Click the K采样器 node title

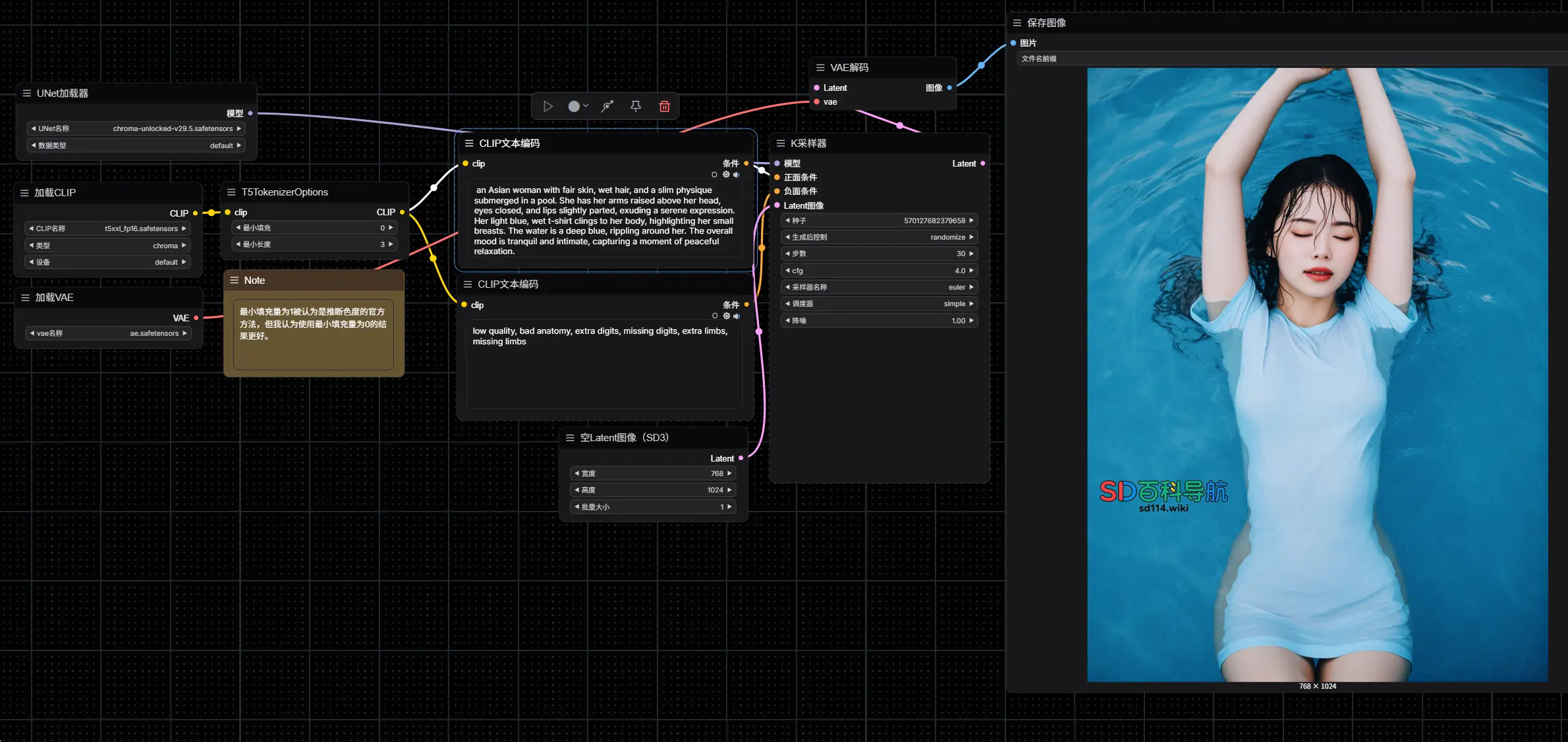808,144
